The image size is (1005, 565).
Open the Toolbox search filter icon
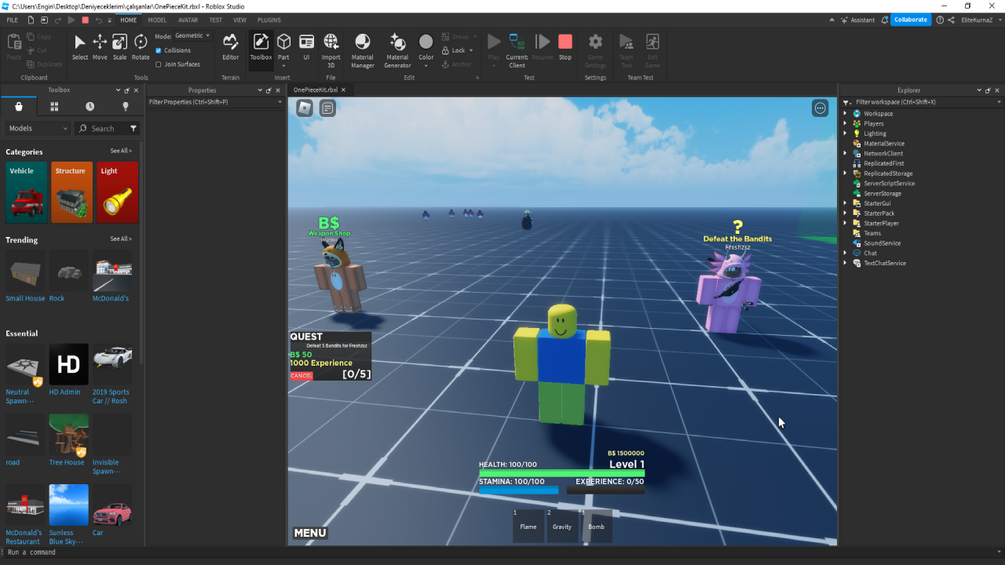click(133, 129)
